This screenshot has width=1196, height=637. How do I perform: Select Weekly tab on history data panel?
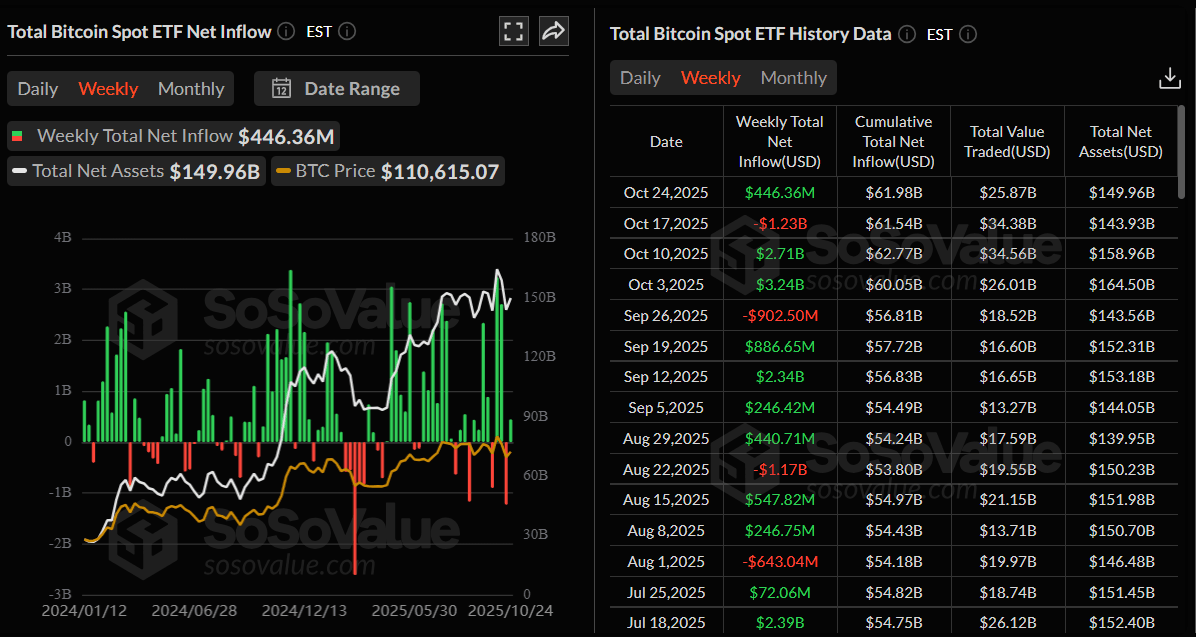point(710,77)
